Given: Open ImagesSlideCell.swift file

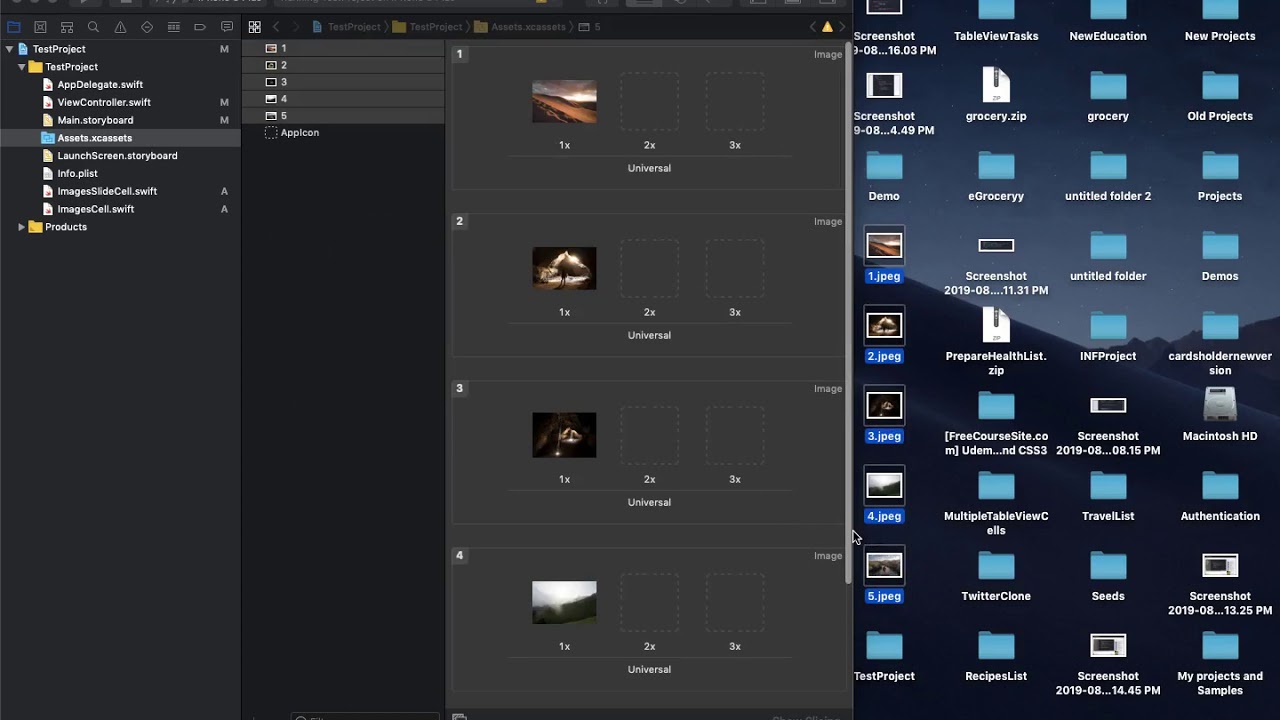Looking at the screenshot, I should [x=107, y=191].
